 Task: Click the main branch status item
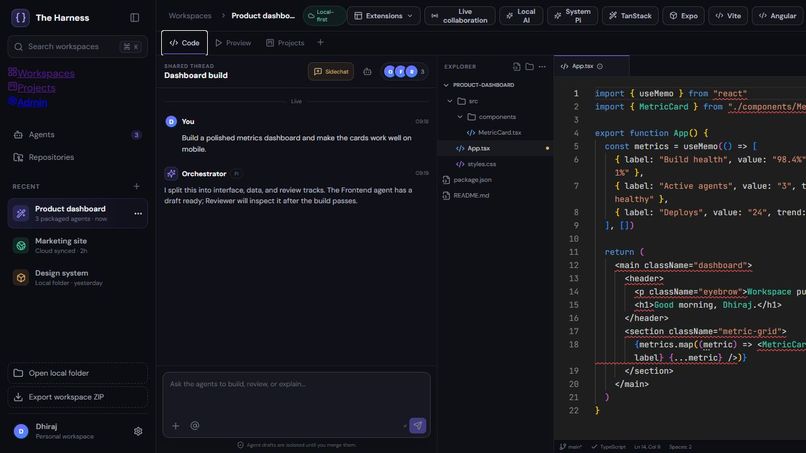click(x=572, y=447)
